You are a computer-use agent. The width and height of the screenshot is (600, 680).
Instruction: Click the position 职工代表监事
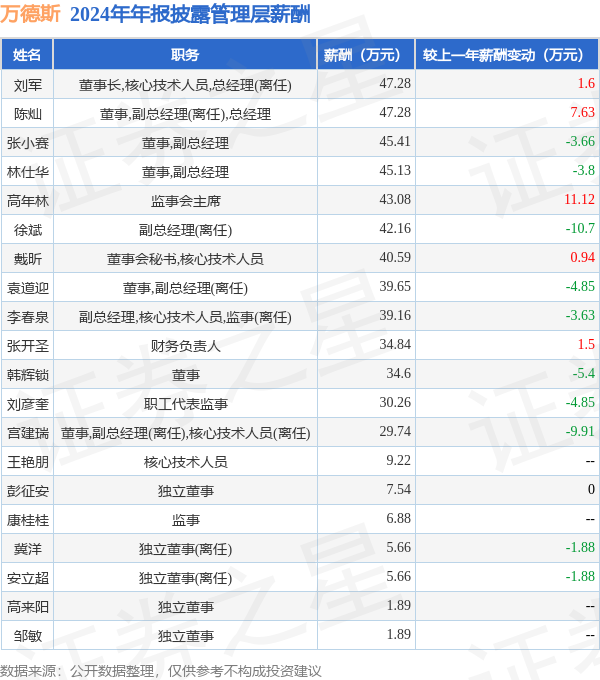pyautogui.click(x=185, y=404)
